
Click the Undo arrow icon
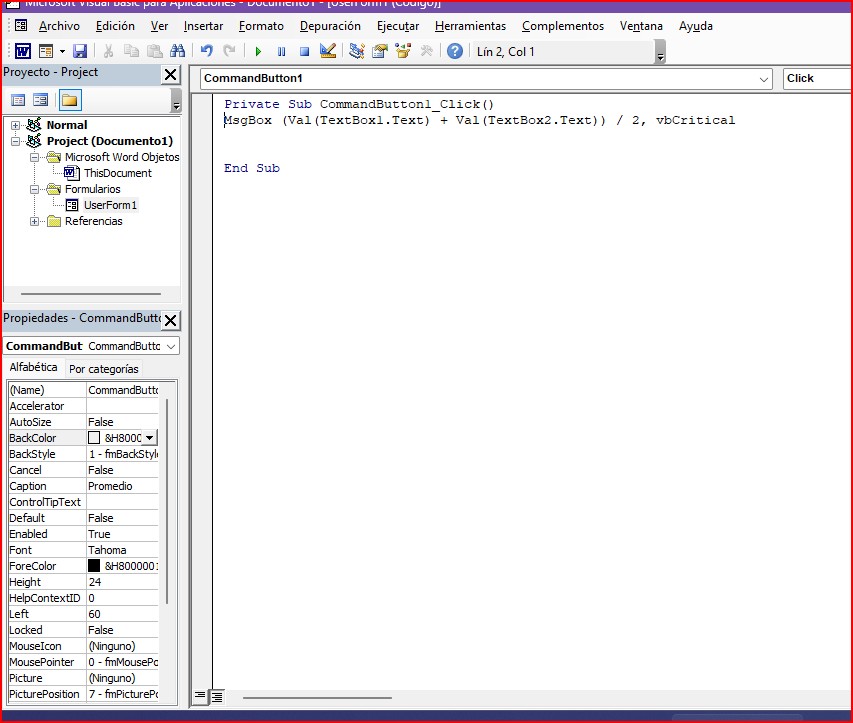tap(207, 51)
